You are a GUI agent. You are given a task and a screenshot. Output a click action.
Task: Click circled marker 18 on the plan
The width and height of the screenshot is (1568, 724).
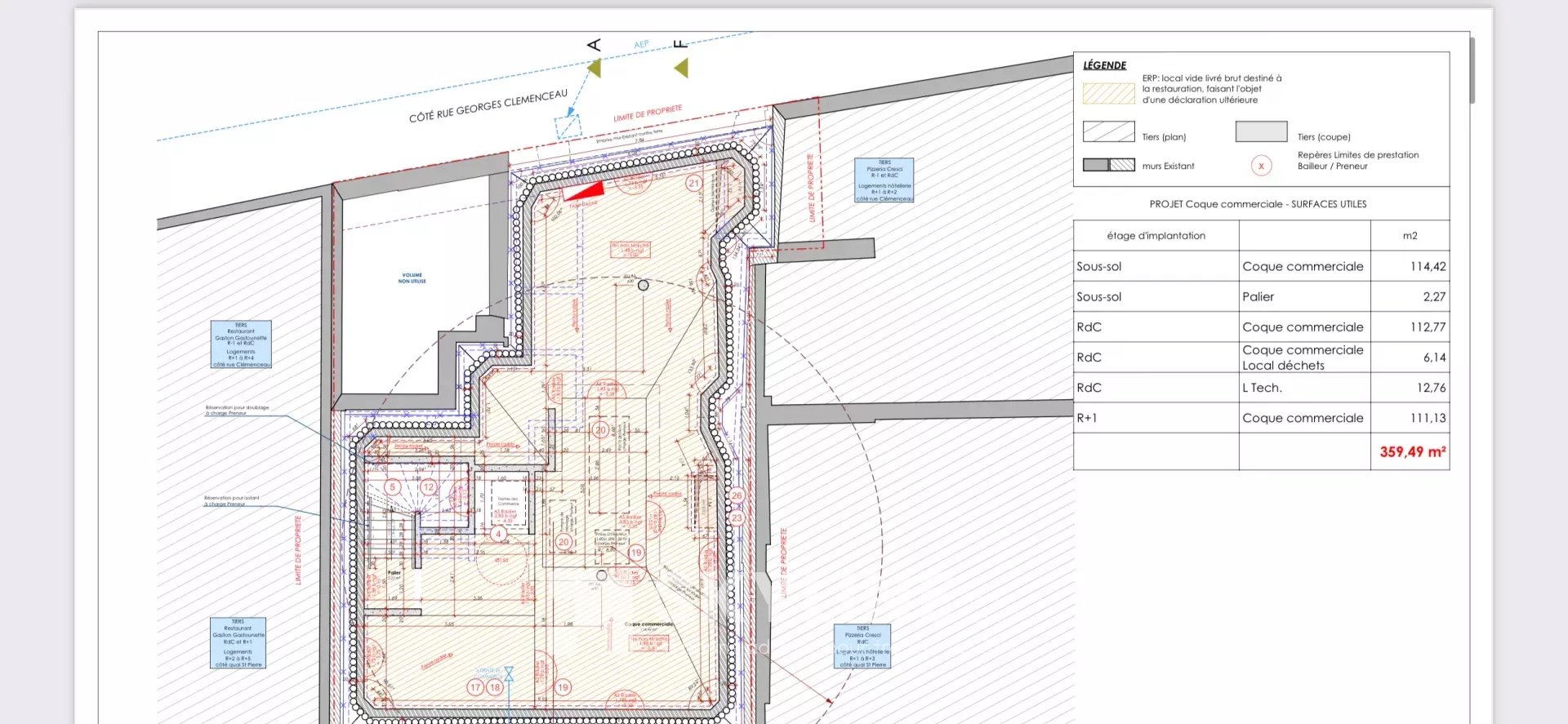pos(494,687)
